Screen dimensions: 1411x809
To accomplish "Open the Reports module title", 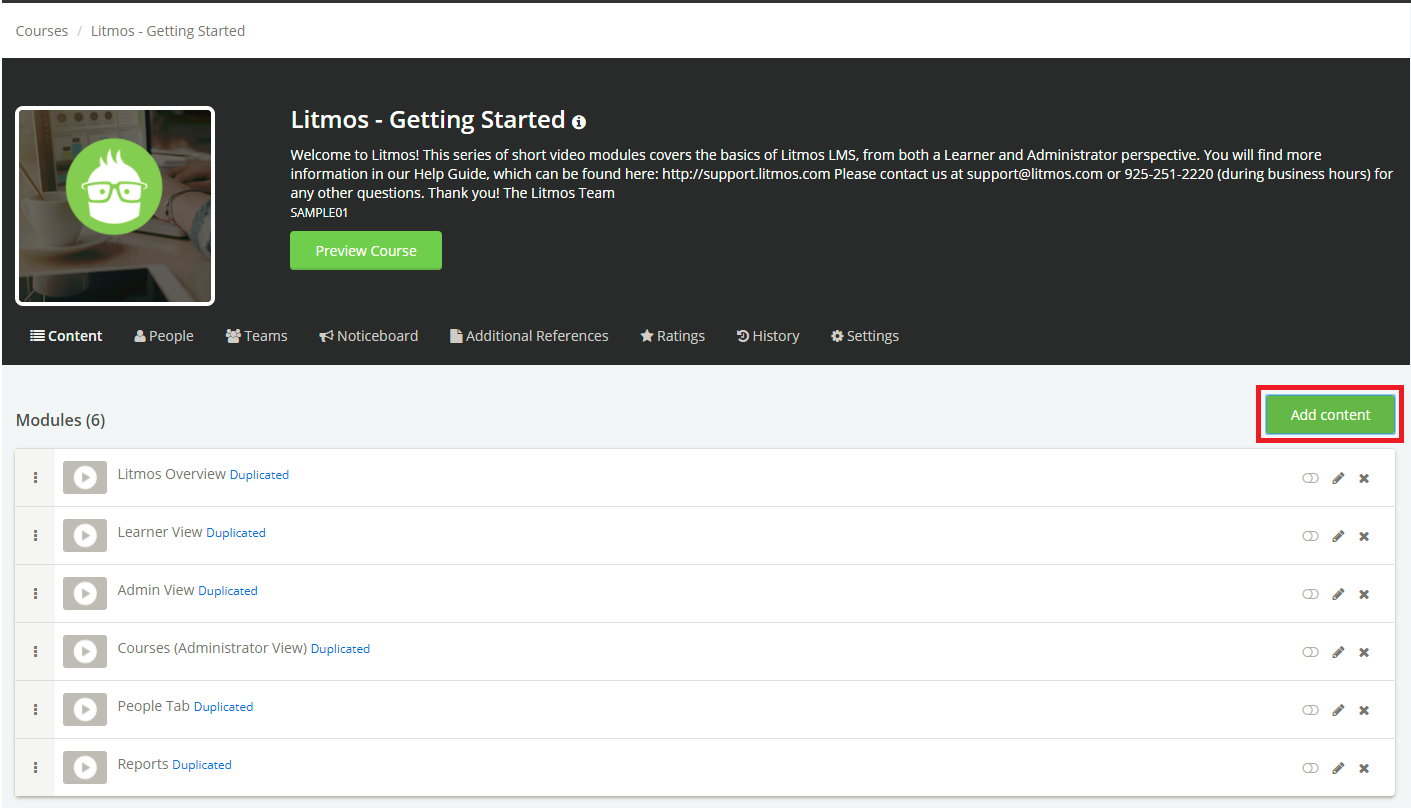I will click(143, 764).
